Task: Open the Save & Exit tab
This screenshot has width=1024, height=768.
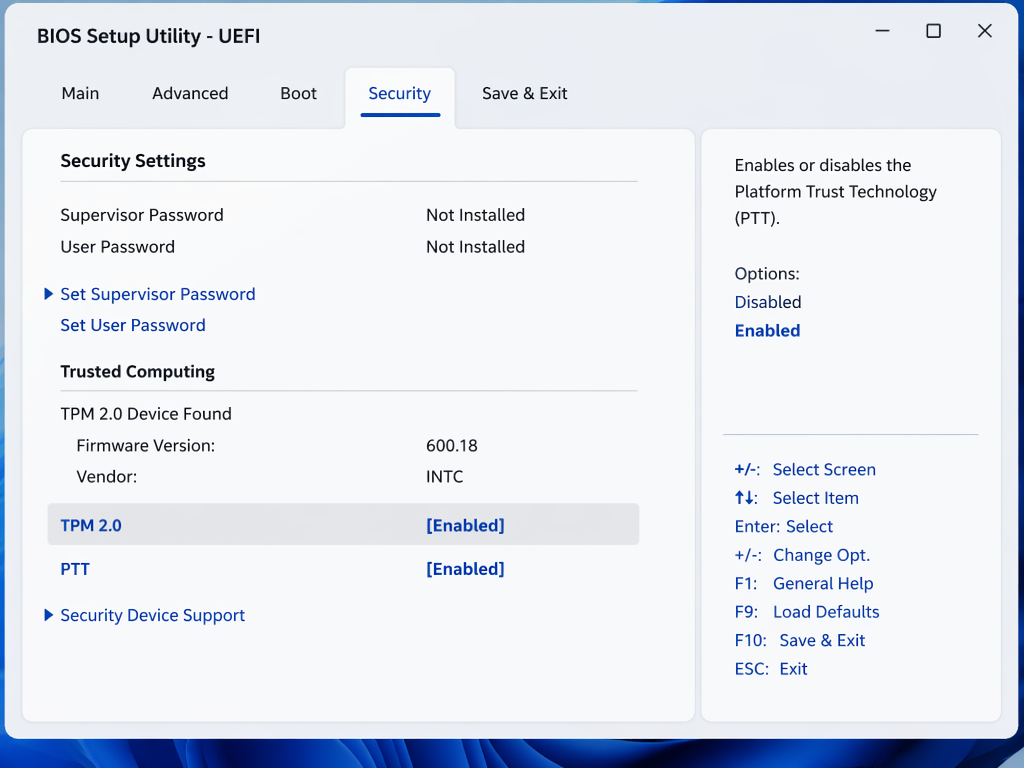Action: click(x=524, y=93)
